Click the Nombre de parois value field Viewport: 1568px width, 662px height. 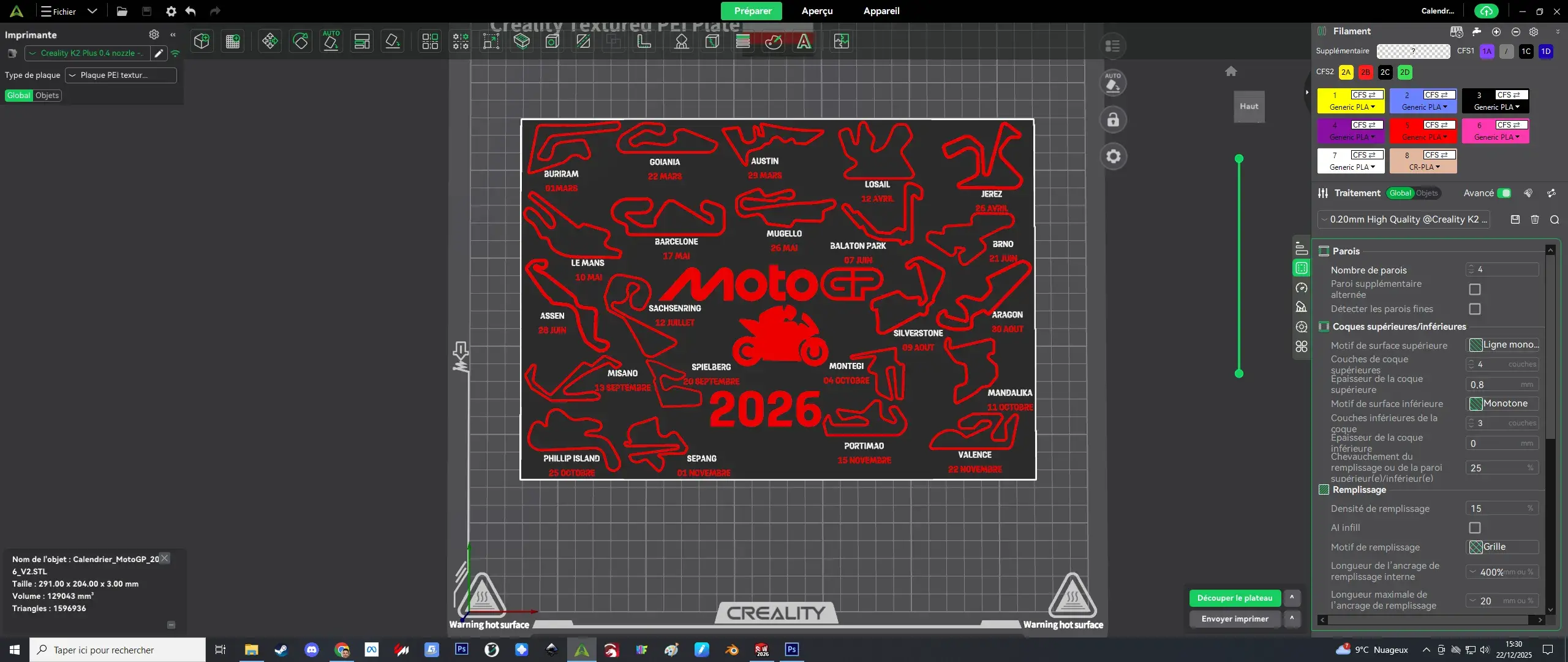pyautogui.click(x=1502, y=270)
